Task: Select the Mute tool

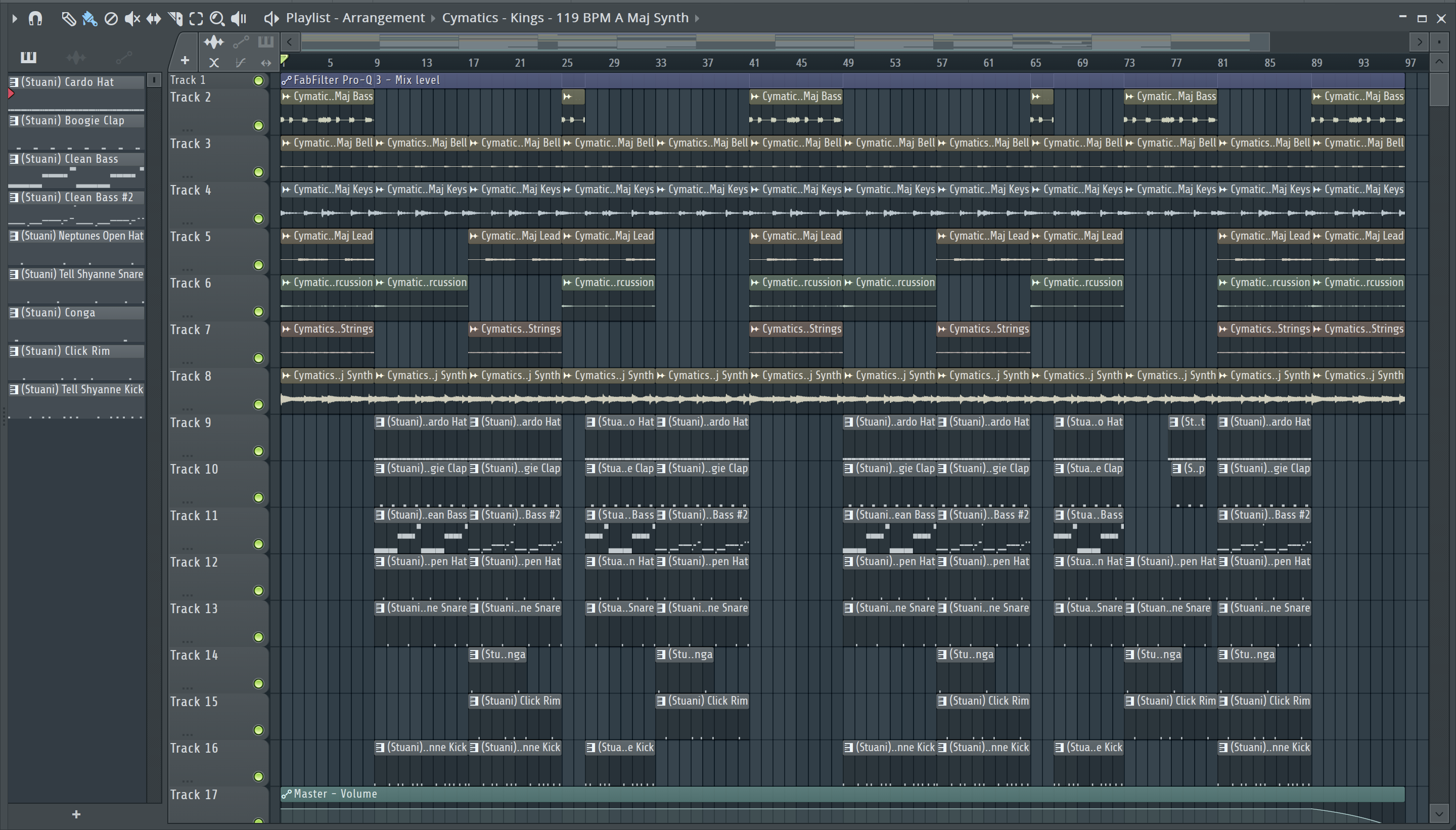Action: pos(132,19)
